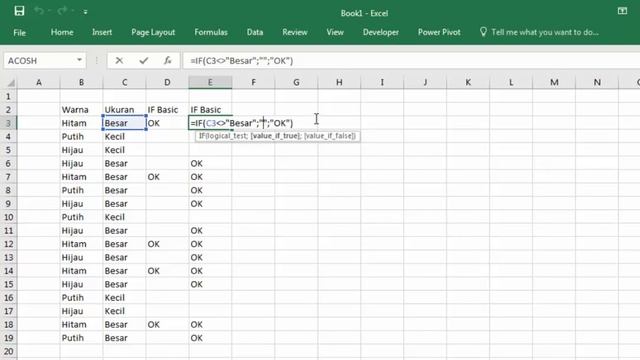
Task: Click the Warna header cell
Action: pyautogui.click(x=82, y=110)
